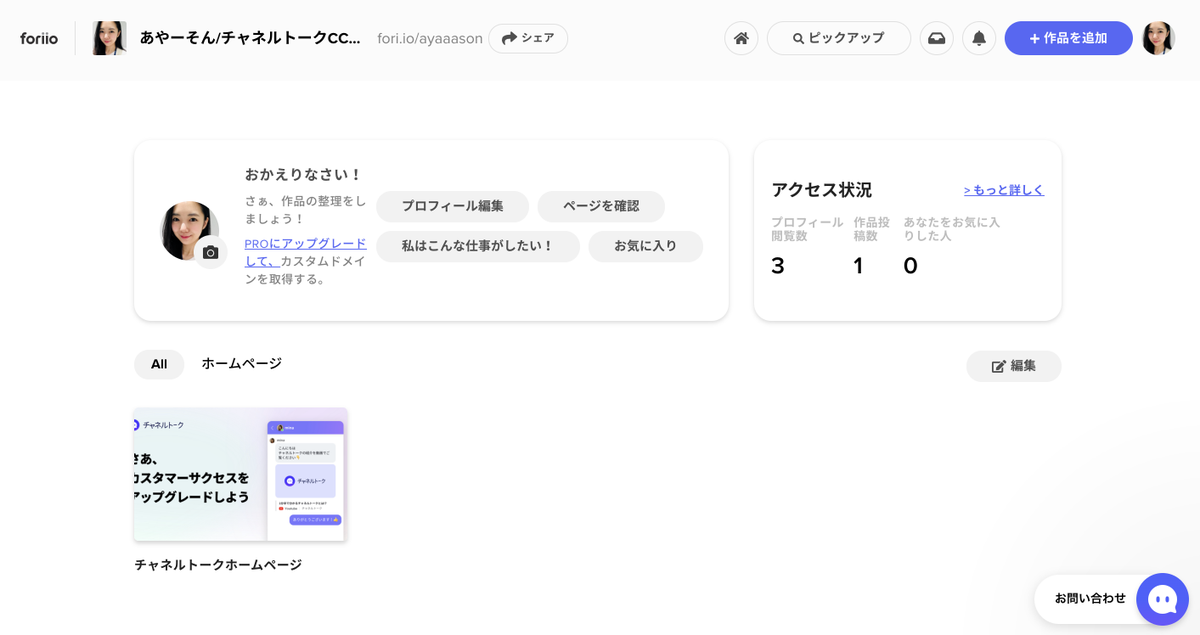Open the chat widget bubble icon
The height and width of the screenshot is (635, 1200).
(1162, 599)
